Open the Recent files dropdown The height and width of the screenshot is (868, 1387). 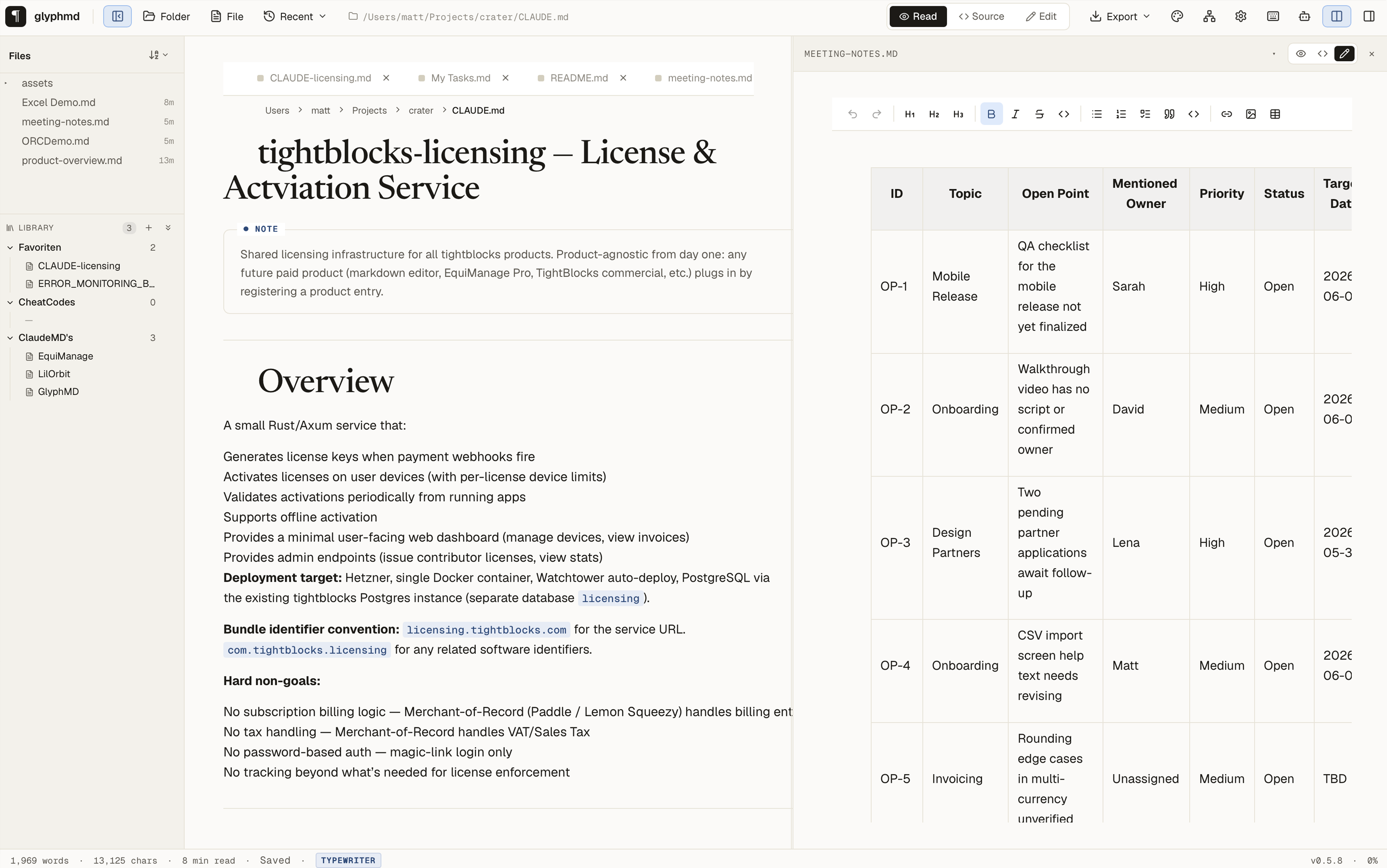coord(295,17)
